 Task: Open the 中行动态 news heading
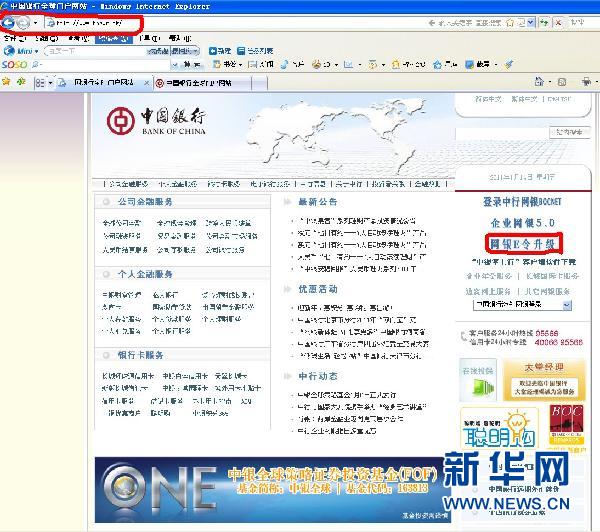[x=318, y=376]
